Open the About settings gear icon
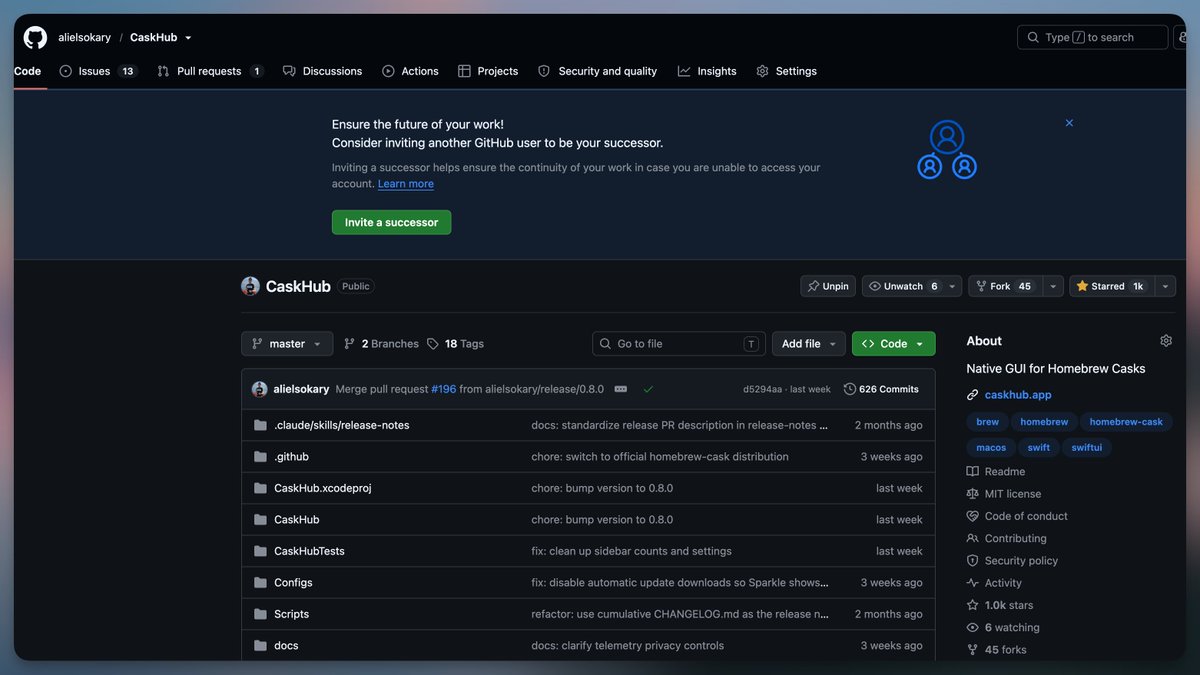This screenshot has width=1200, height=675. pyautogui.click(x=1166, y=341)
